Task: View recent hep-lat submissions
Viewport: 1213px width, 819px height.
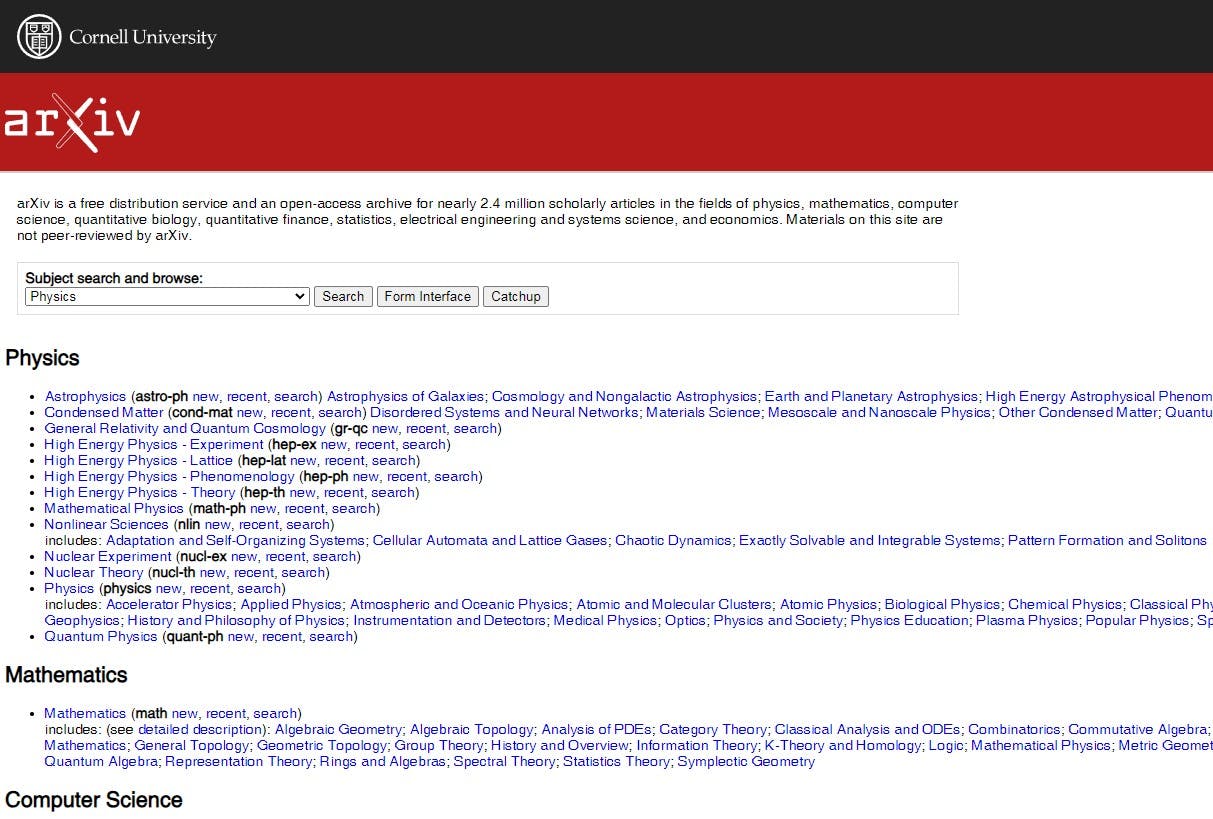Action: (345, 461)
